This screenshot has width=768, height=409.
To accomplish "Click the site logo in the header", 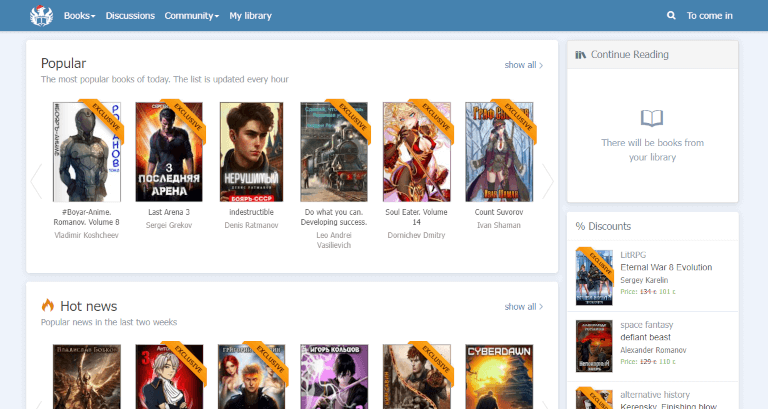I will coord(41,16).
